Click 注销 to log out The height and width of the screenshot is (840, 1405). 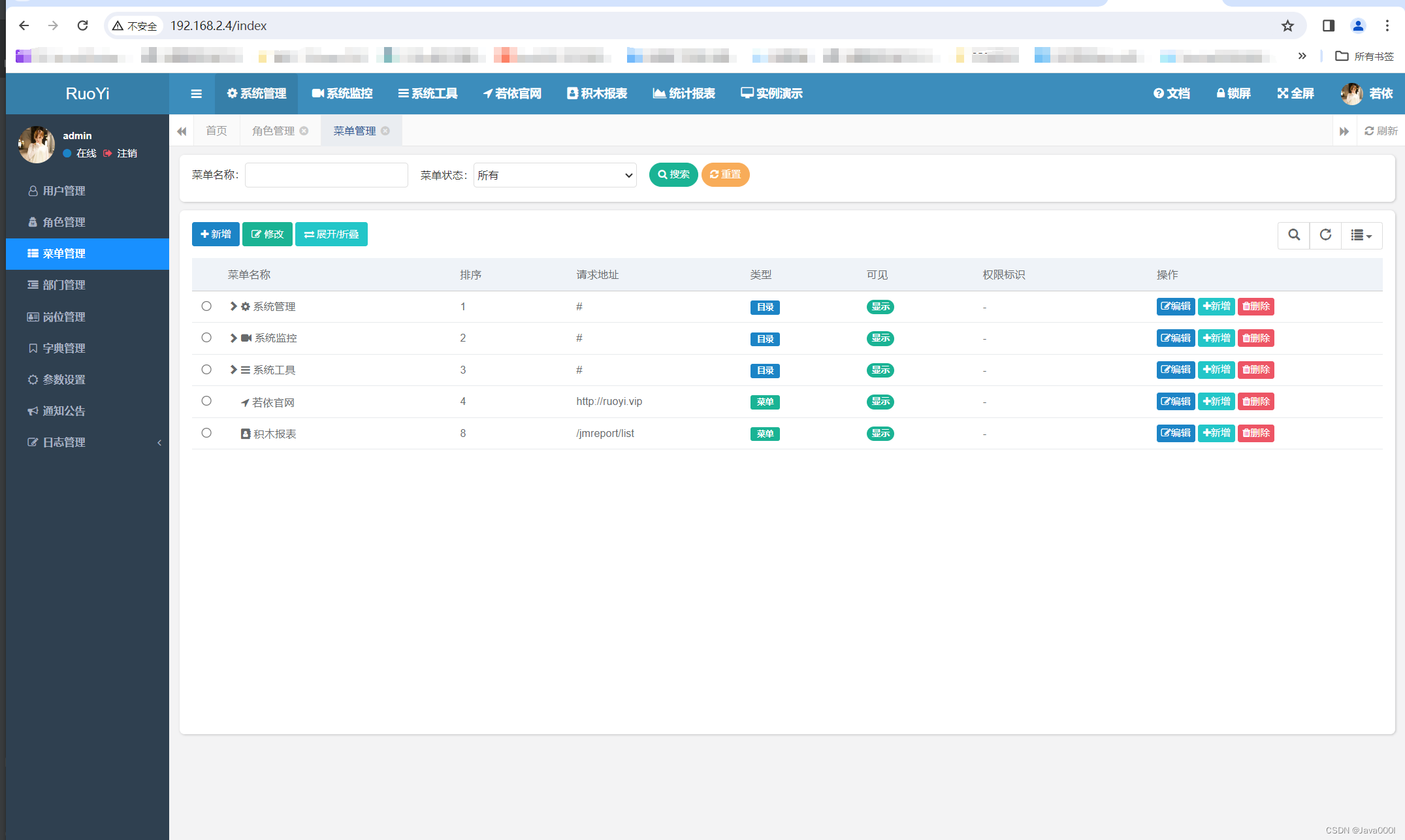pos(121,153)
